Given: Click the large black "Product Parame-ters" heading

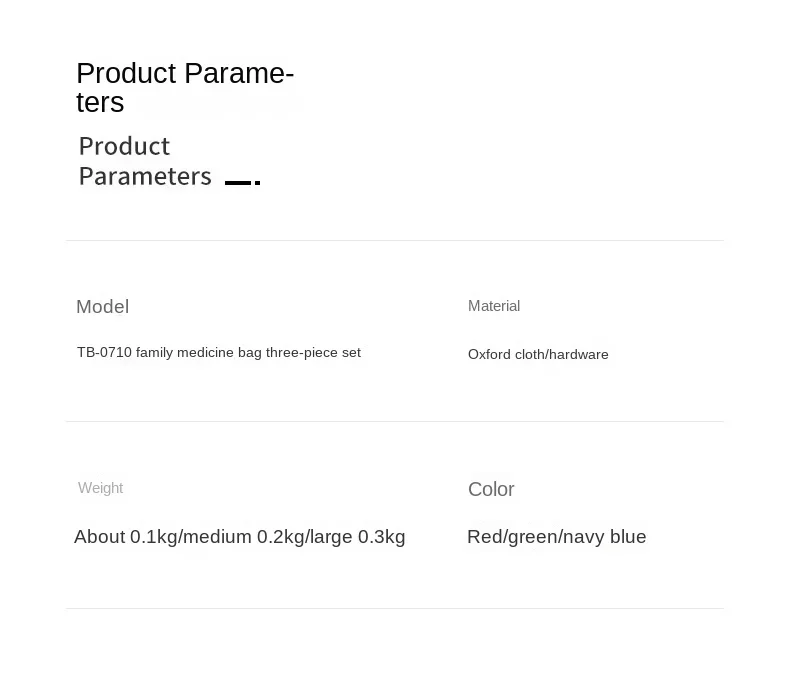Looking at the screenshot, I should pyautogui.click(x=185, y=87).
